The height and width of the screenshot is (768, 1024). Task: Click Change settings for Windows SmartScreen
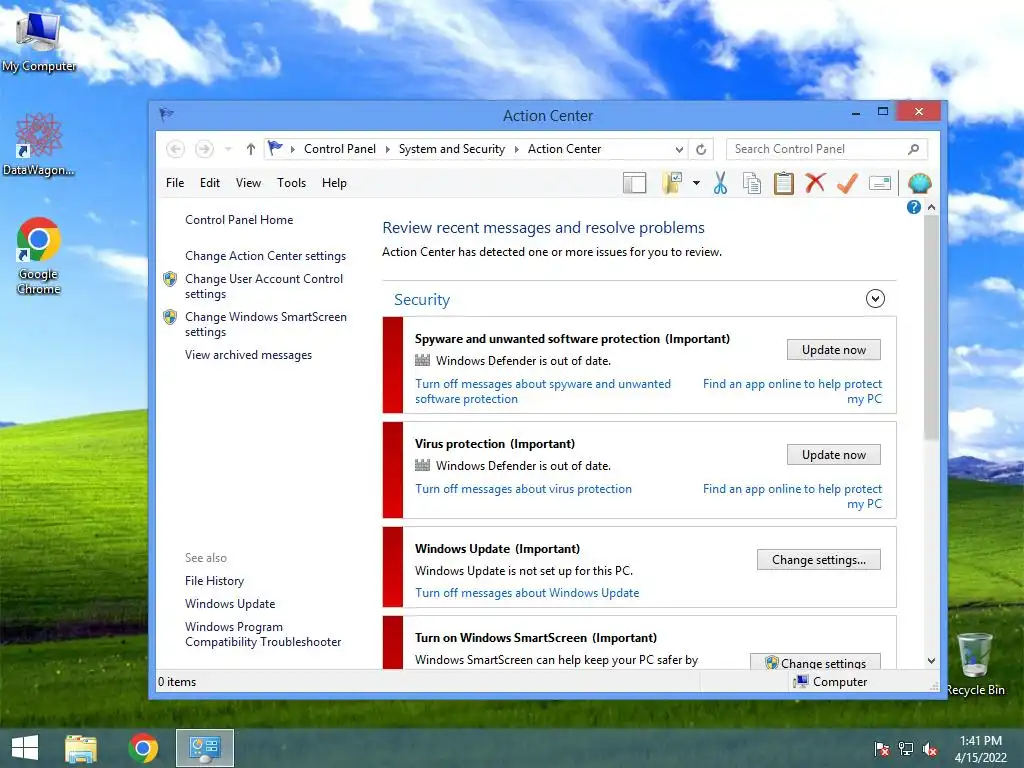815,662
